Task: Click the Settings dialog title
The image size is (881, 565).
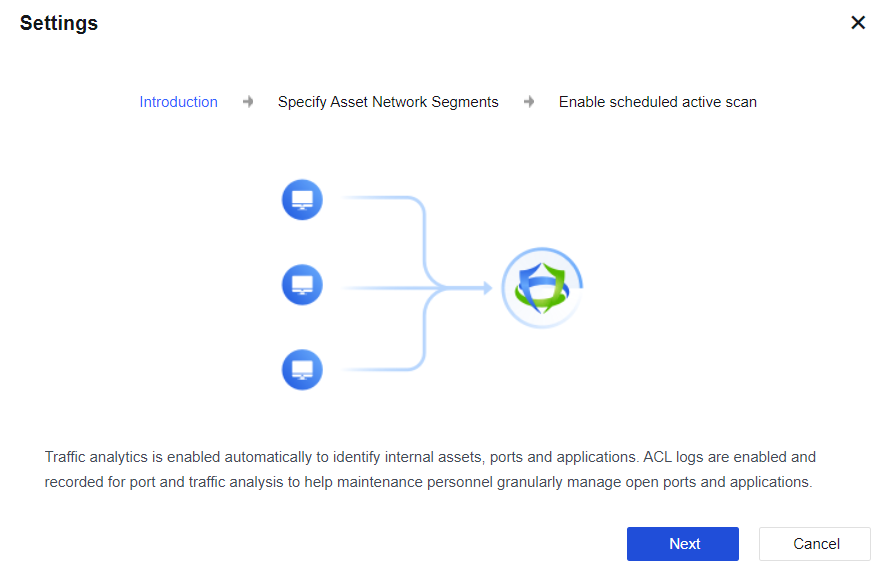Action: click(x=59, y=23)
